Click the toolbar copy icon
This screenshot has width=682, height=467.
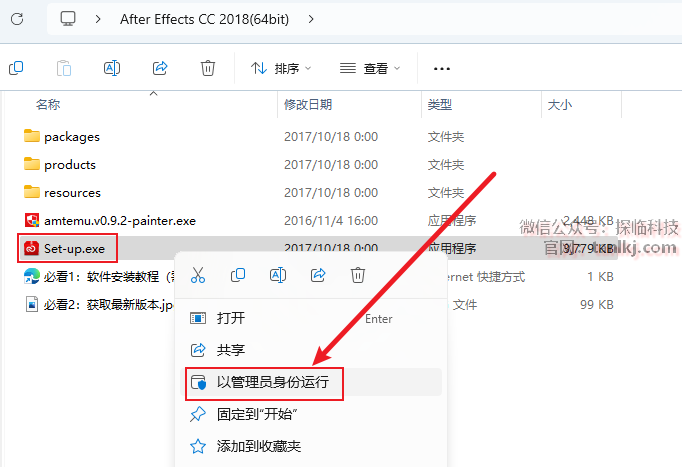[16, 68]
